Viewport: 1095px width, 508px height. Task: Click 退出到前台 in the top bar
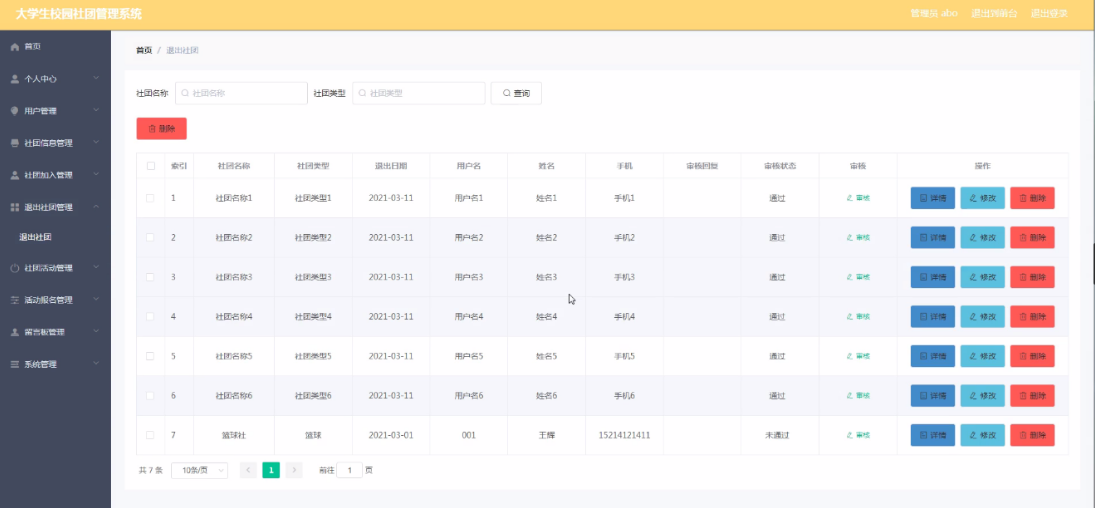[994, 13]
